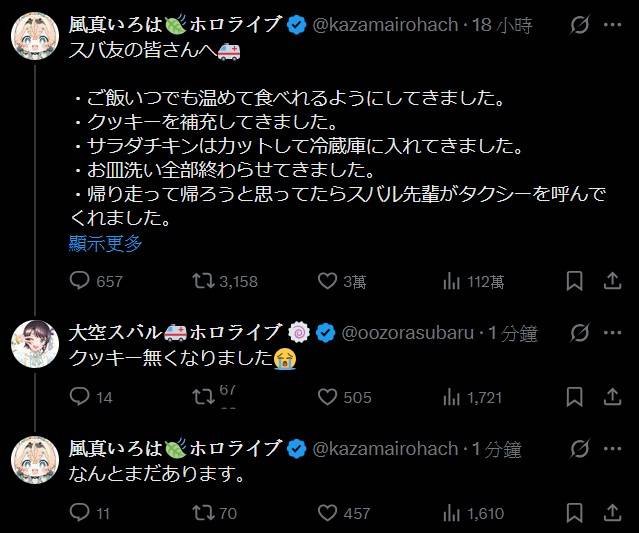The image size is (639, 533).
Task: Open Grok icon on Subaru's tweet
Action: 577,333
